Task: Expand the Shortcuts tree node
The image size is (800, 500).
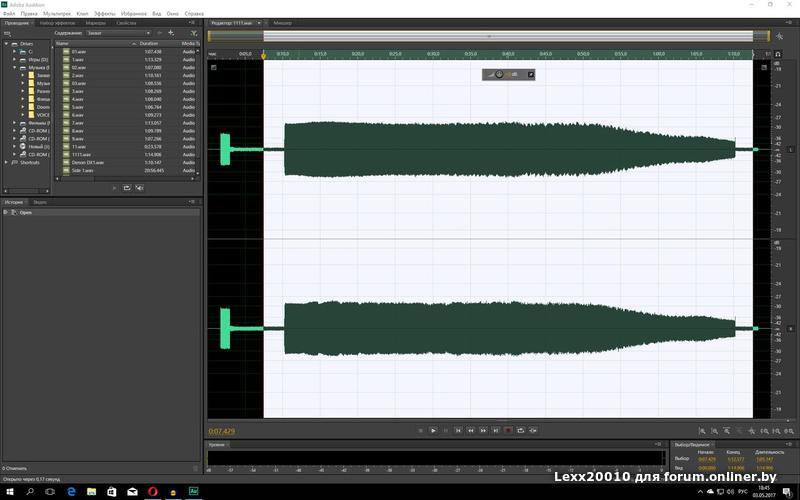Action: click(5, 162)
